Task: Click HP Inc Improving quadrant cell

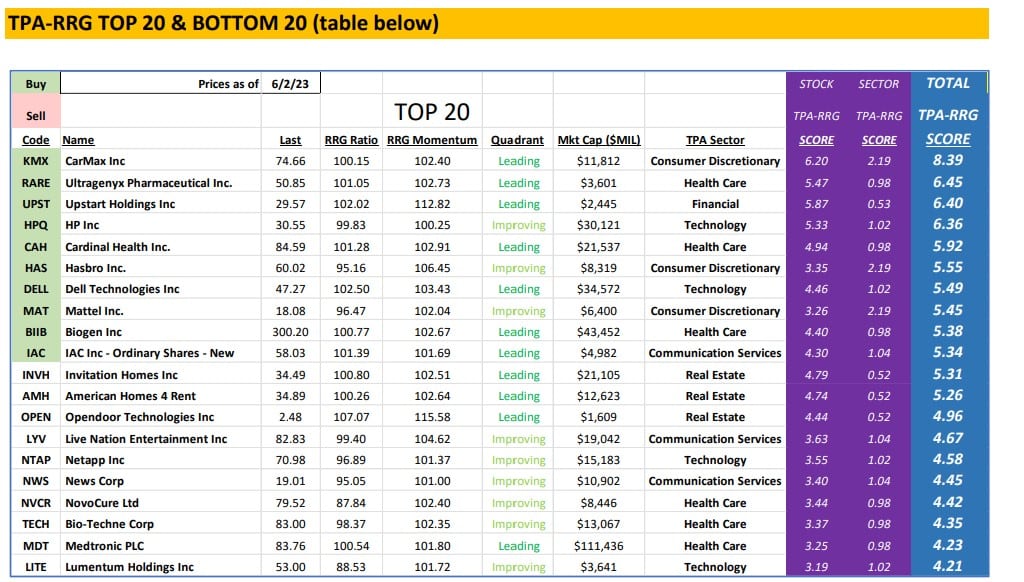Action: 519,225
